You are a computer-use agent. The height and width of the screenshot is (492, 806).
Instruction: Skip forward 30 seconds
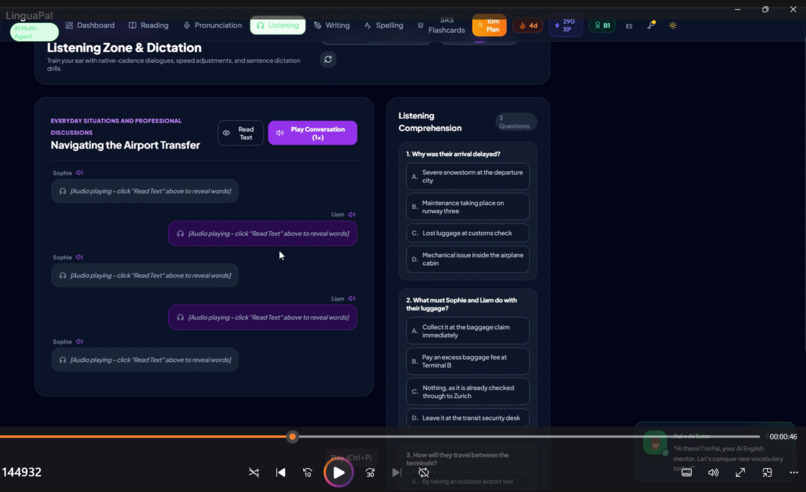(x=370, y=472)
